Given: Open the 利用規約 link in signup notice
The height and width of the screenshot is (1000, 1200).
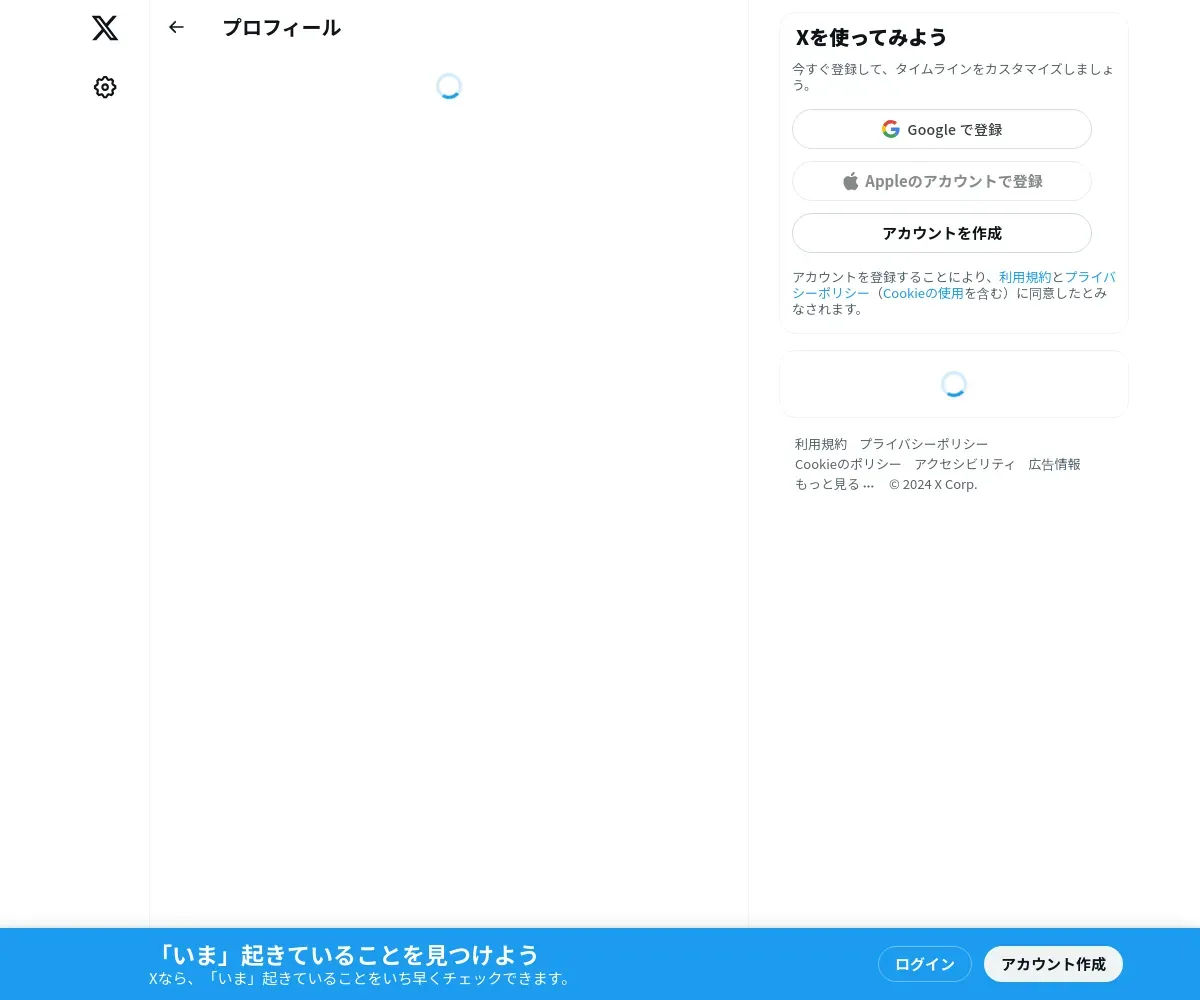Looking at the screenshot, I should 1025,277.
